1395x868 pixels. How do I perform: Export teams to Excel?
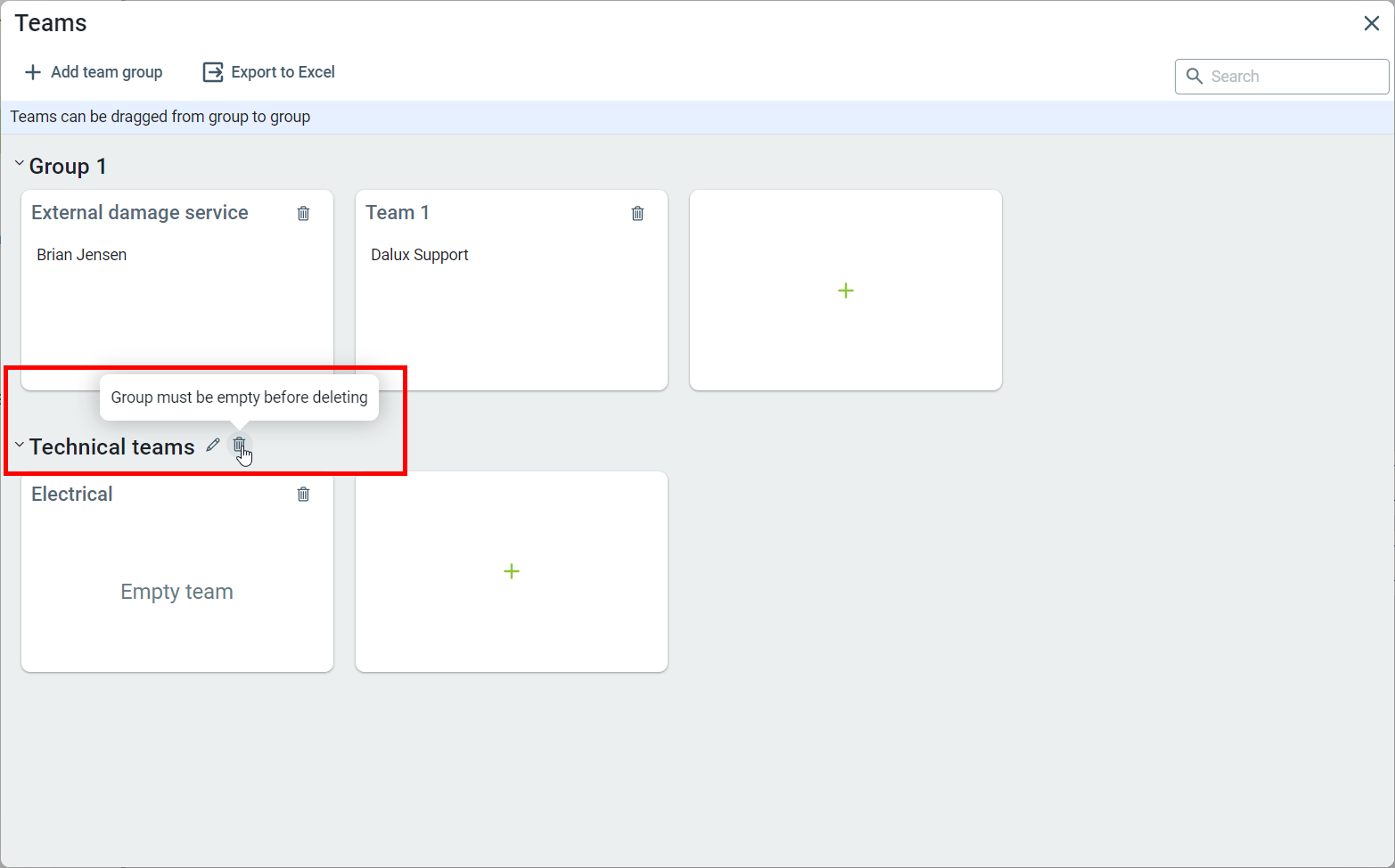269,72
